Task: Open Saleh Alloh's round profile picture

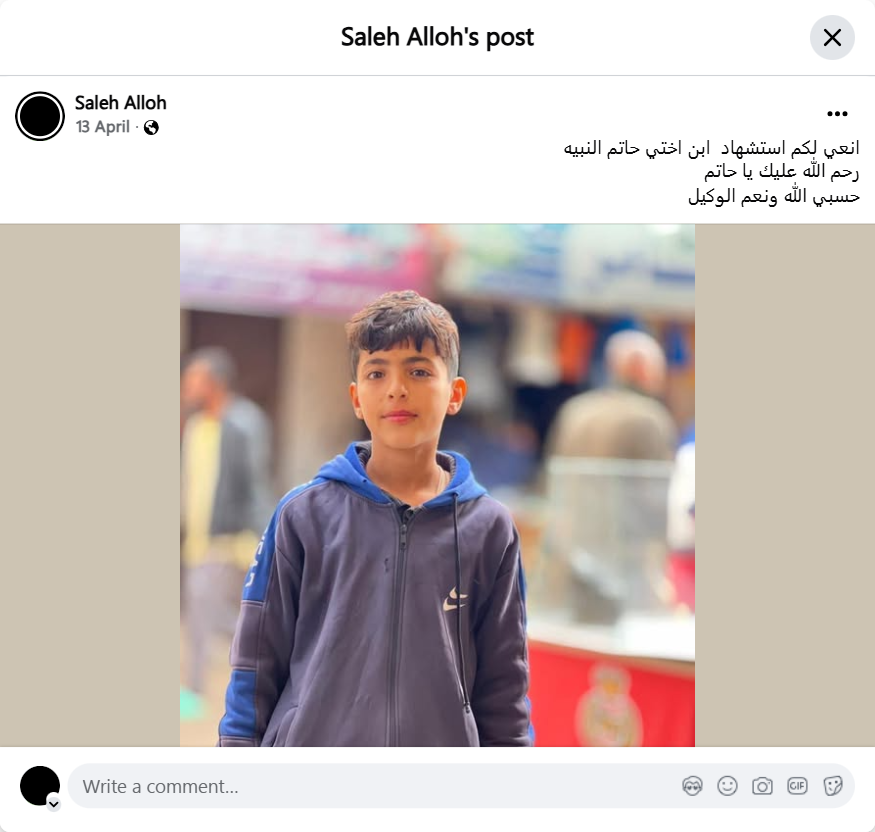Action: pyautogui.click(x=40, y=116)
